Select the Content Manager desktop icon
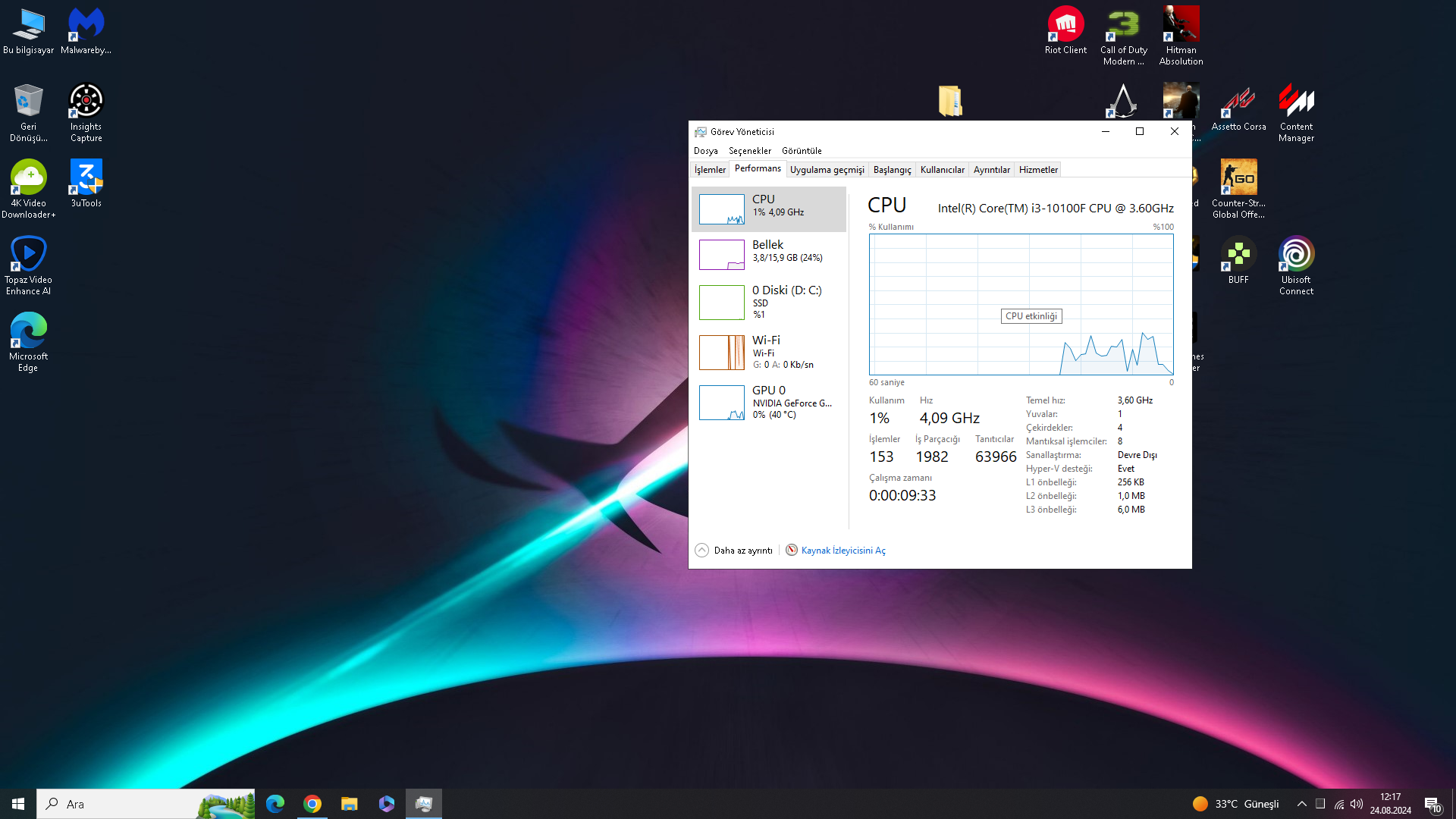 coord(1296,113)
